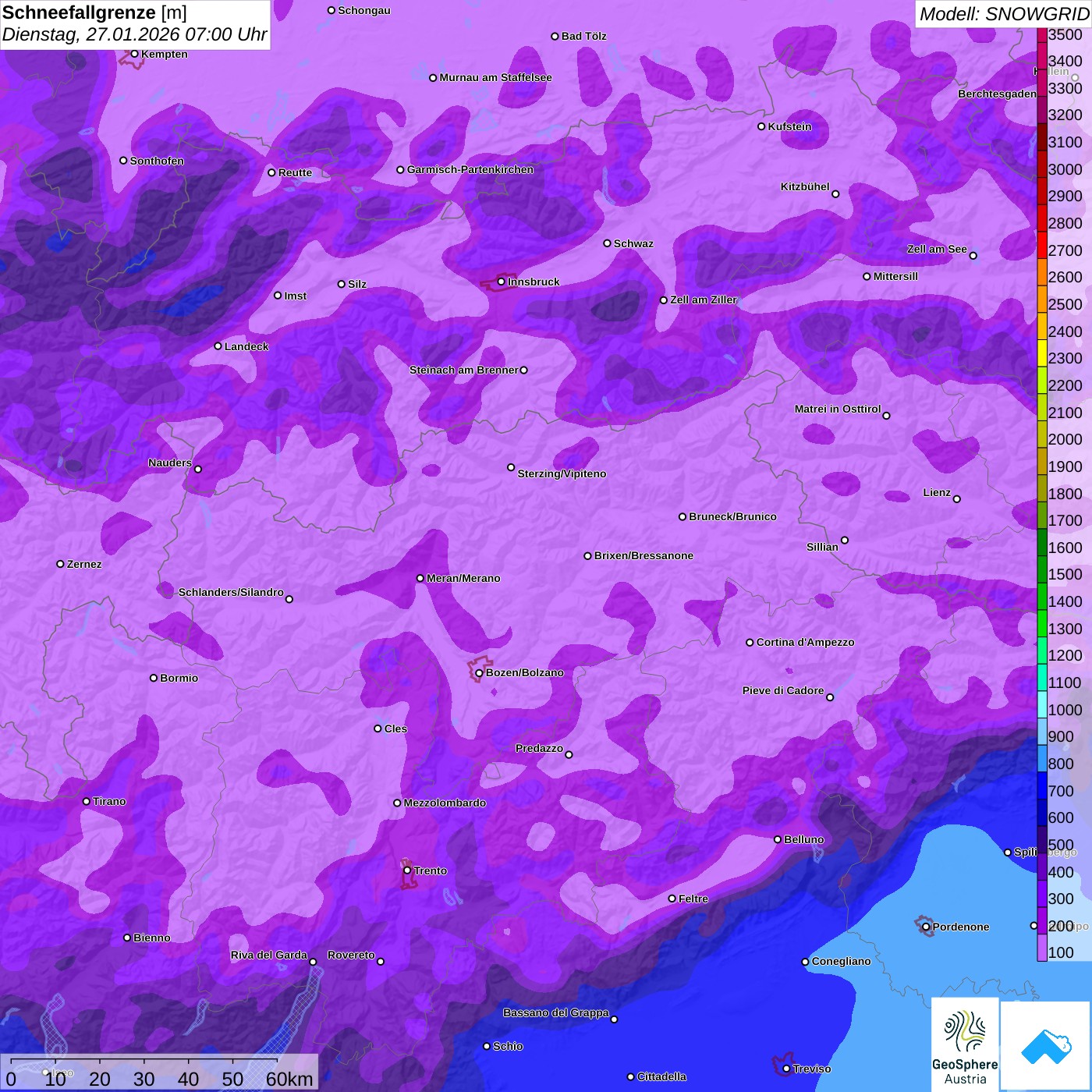Select the Conegliano label
This screenshot has width=1092, height=1092.
(x=841, y=961)
